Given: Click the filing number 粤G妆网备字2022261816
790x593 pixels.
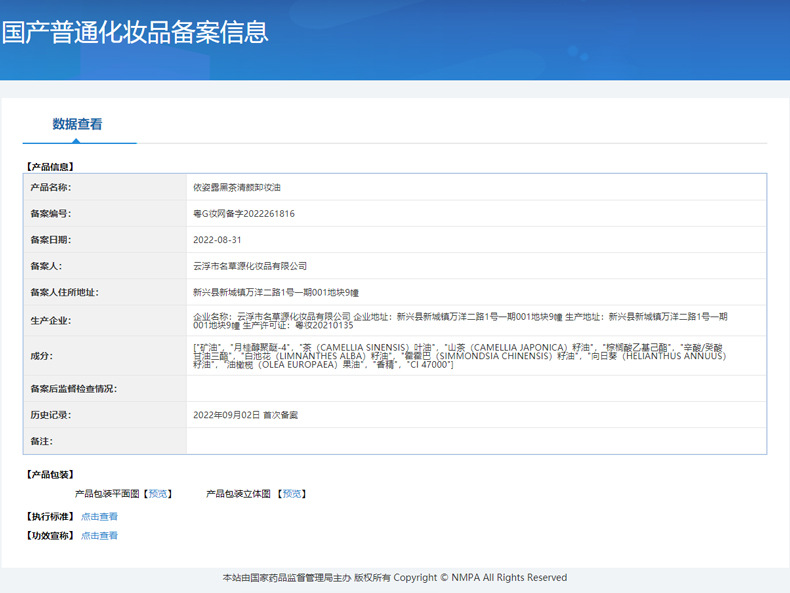Looking at the screenshot, I should tap(244, 214).
